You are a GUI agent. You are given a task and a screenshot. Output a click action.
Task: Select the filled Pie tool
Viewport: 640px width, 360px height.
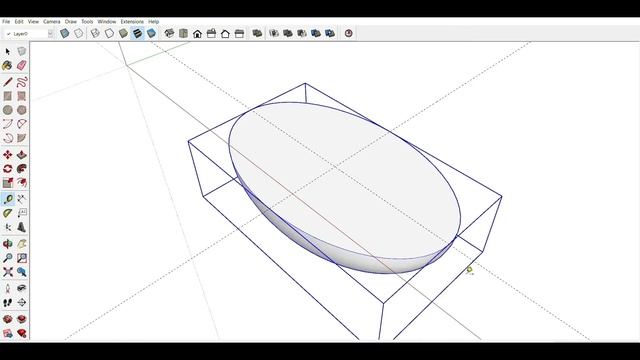[22, 138]
